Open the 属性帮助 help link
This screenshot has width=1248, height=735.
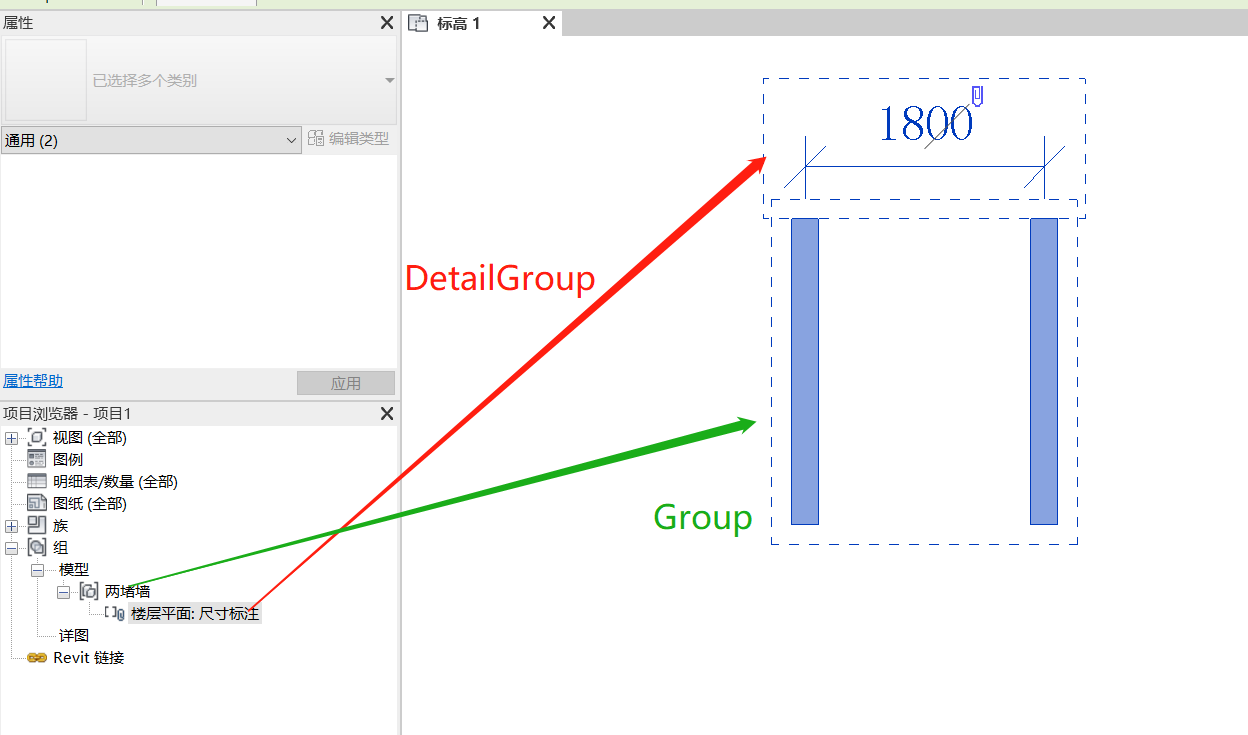33,381
